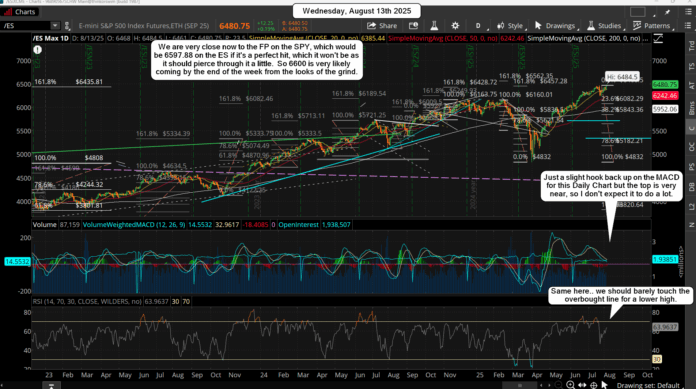
Task: Click the VolumeWeightedMACD study label
Action: pyautogui.click(x=134, y=225)
